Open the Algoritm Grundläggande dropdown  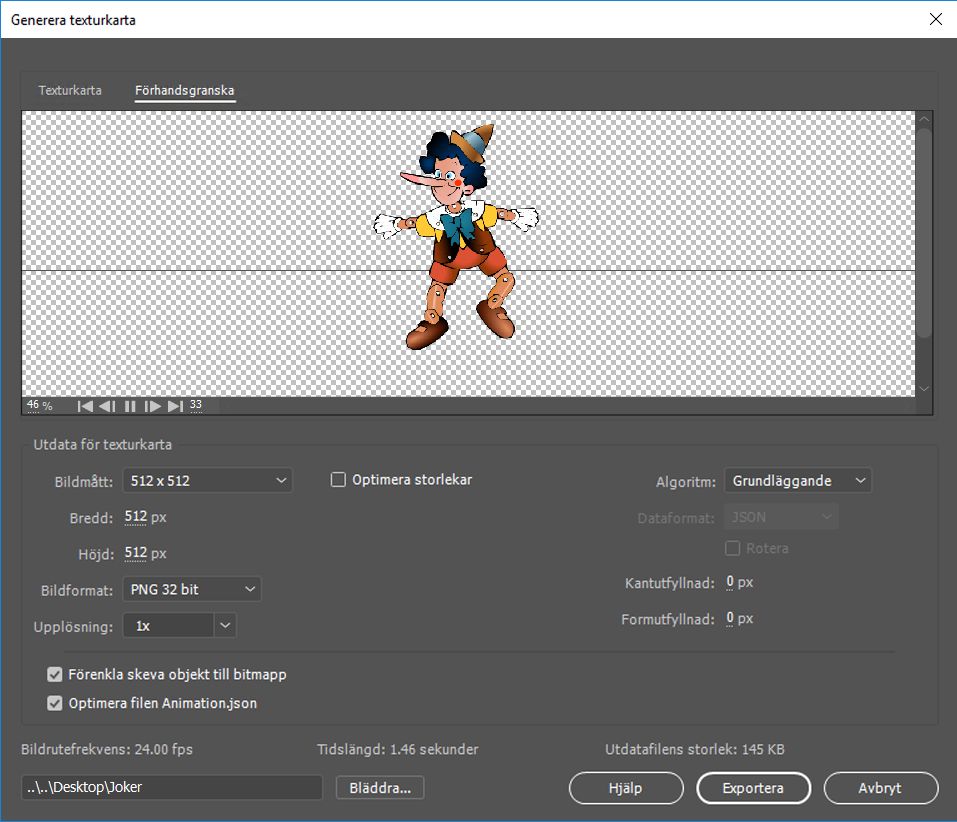point(797,481)
